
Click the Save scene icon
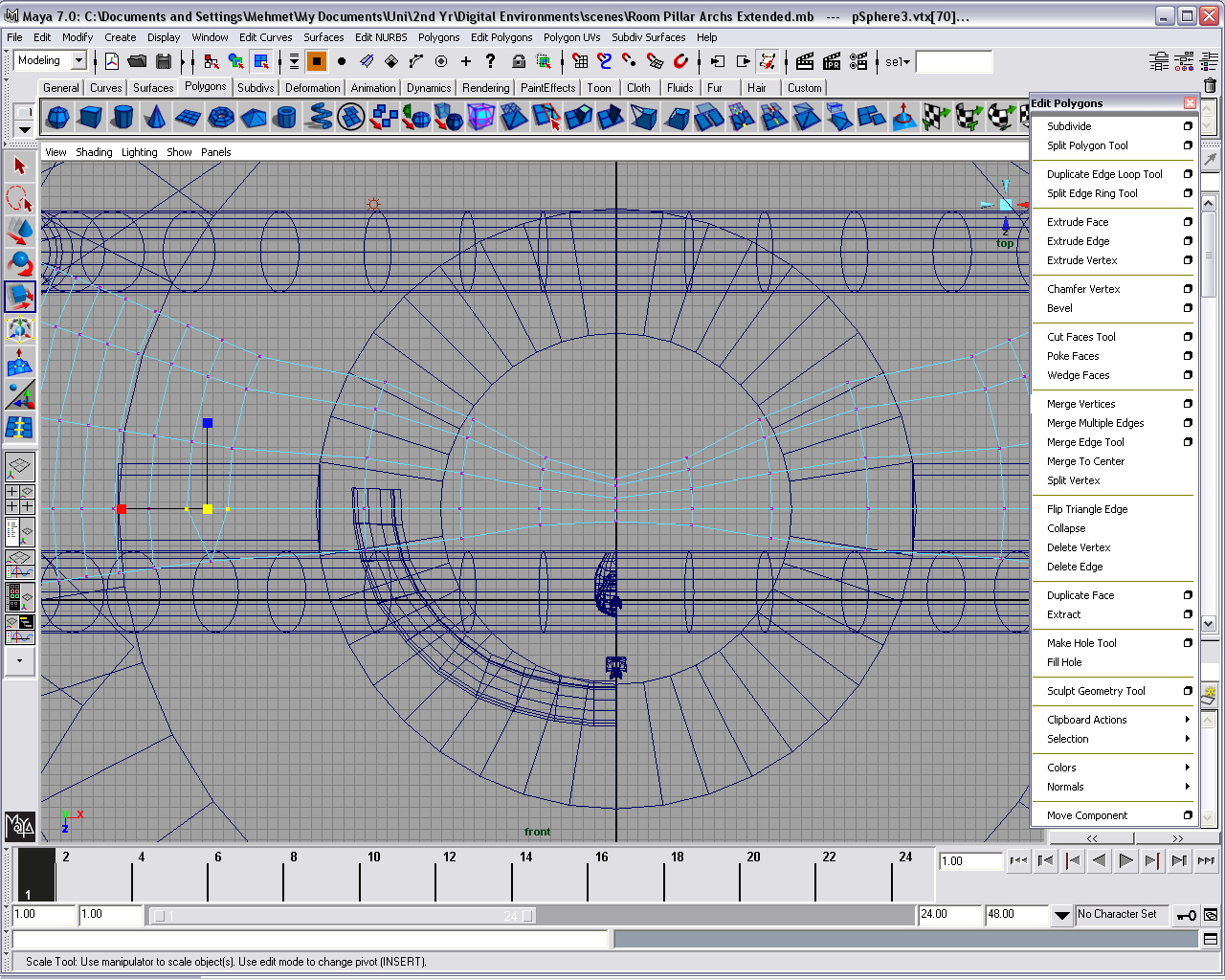click(164, 61)
